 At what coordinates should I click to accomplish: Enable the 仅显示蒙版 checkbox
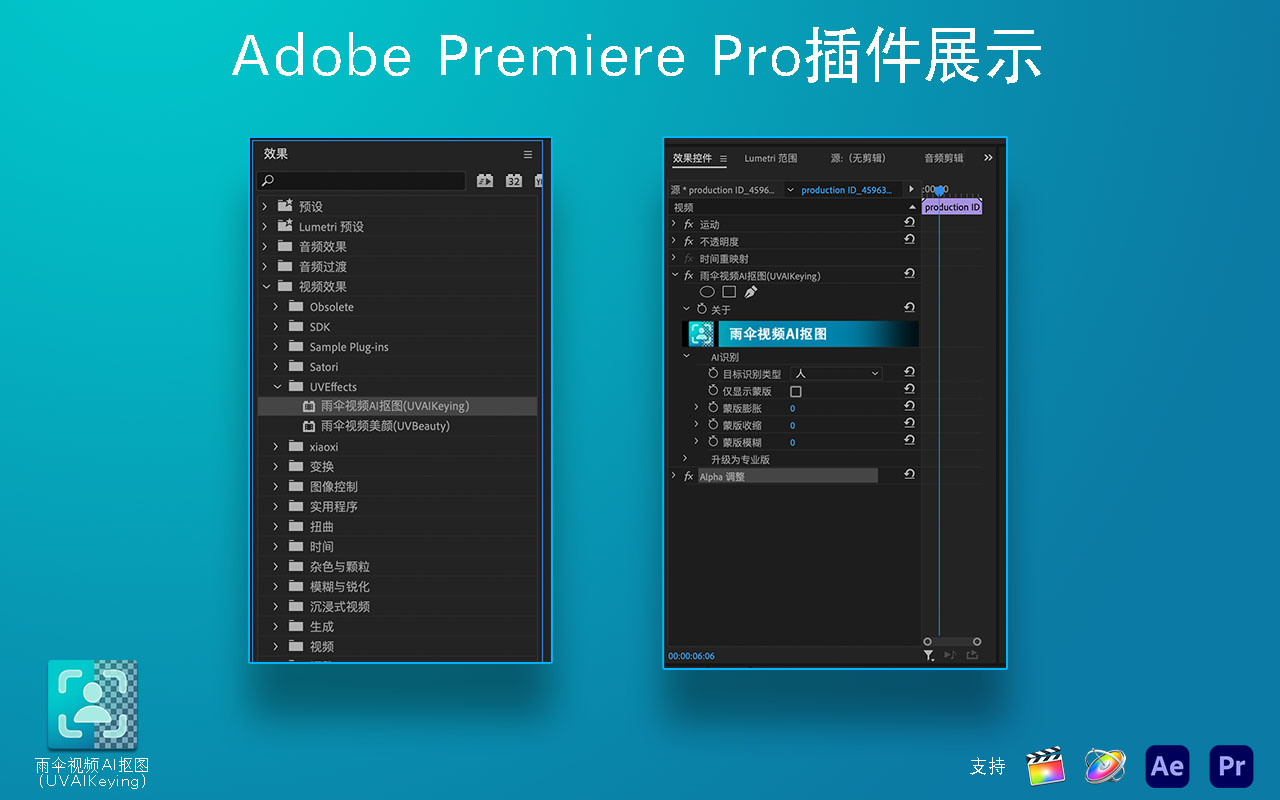[796, 391]
